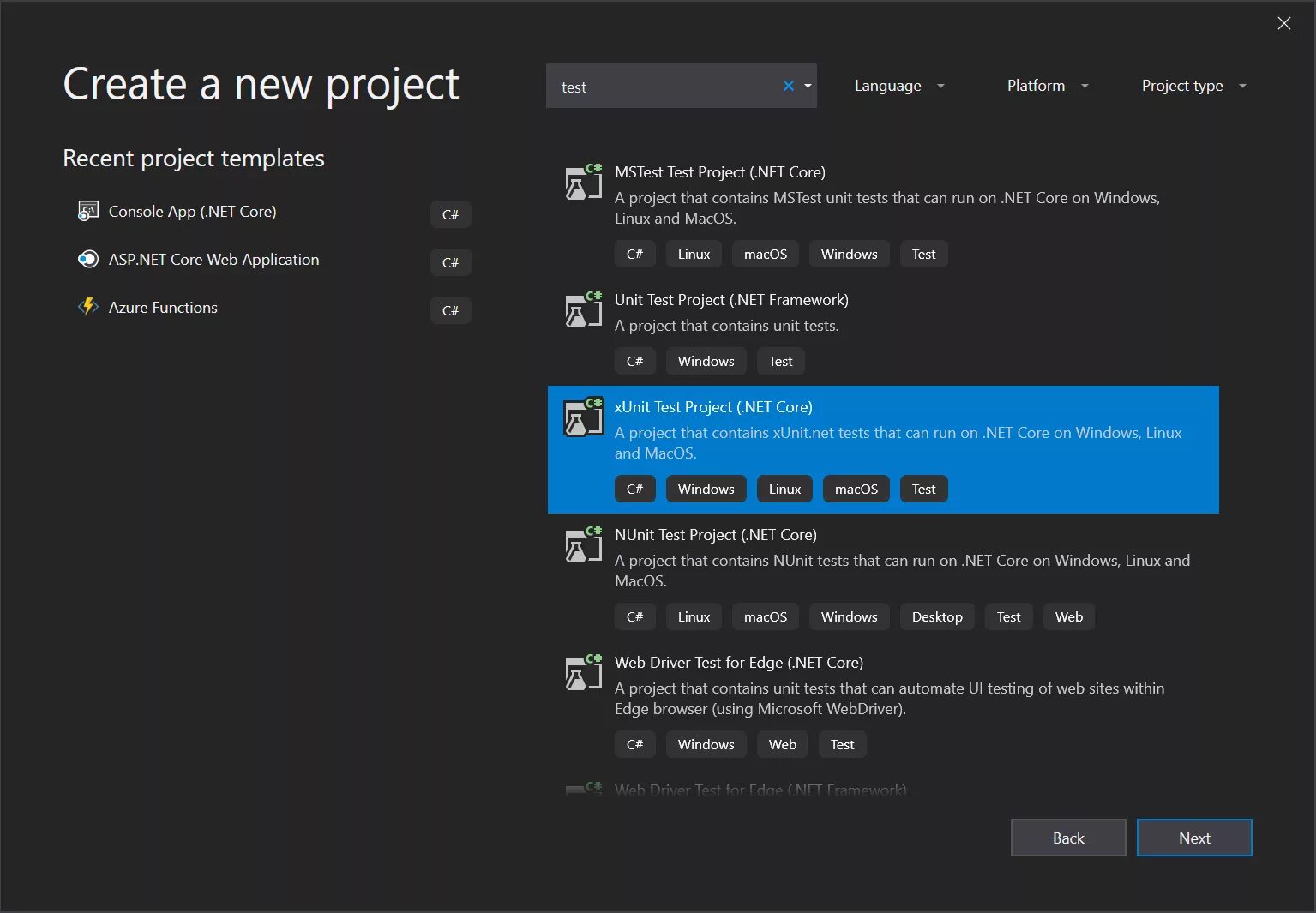Open the Project type filter dropdown
This screenshot has height=913, width=1316.
tap(1193, 86)
